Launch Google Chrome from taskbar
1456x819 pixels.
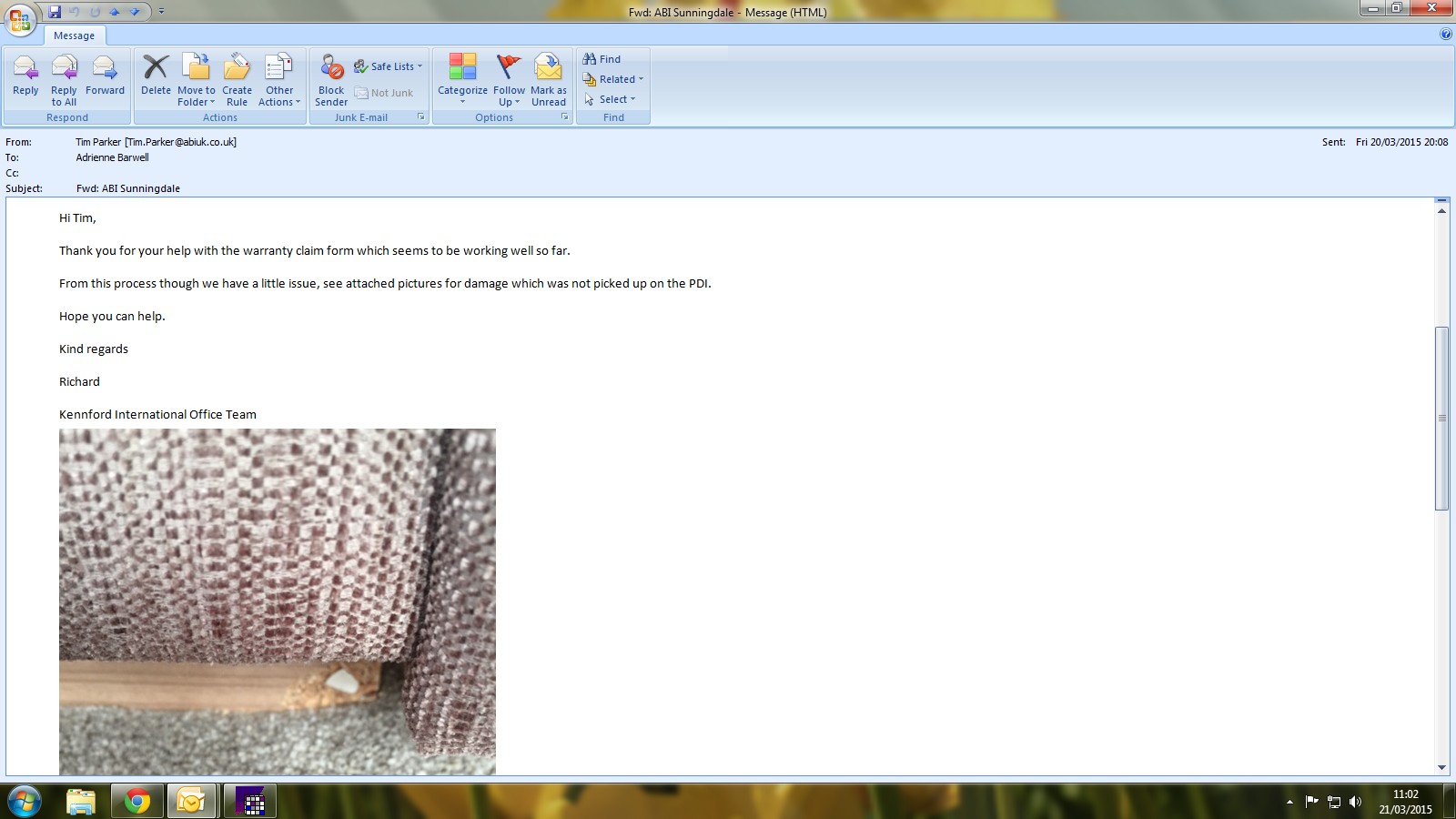coord(137,802)
